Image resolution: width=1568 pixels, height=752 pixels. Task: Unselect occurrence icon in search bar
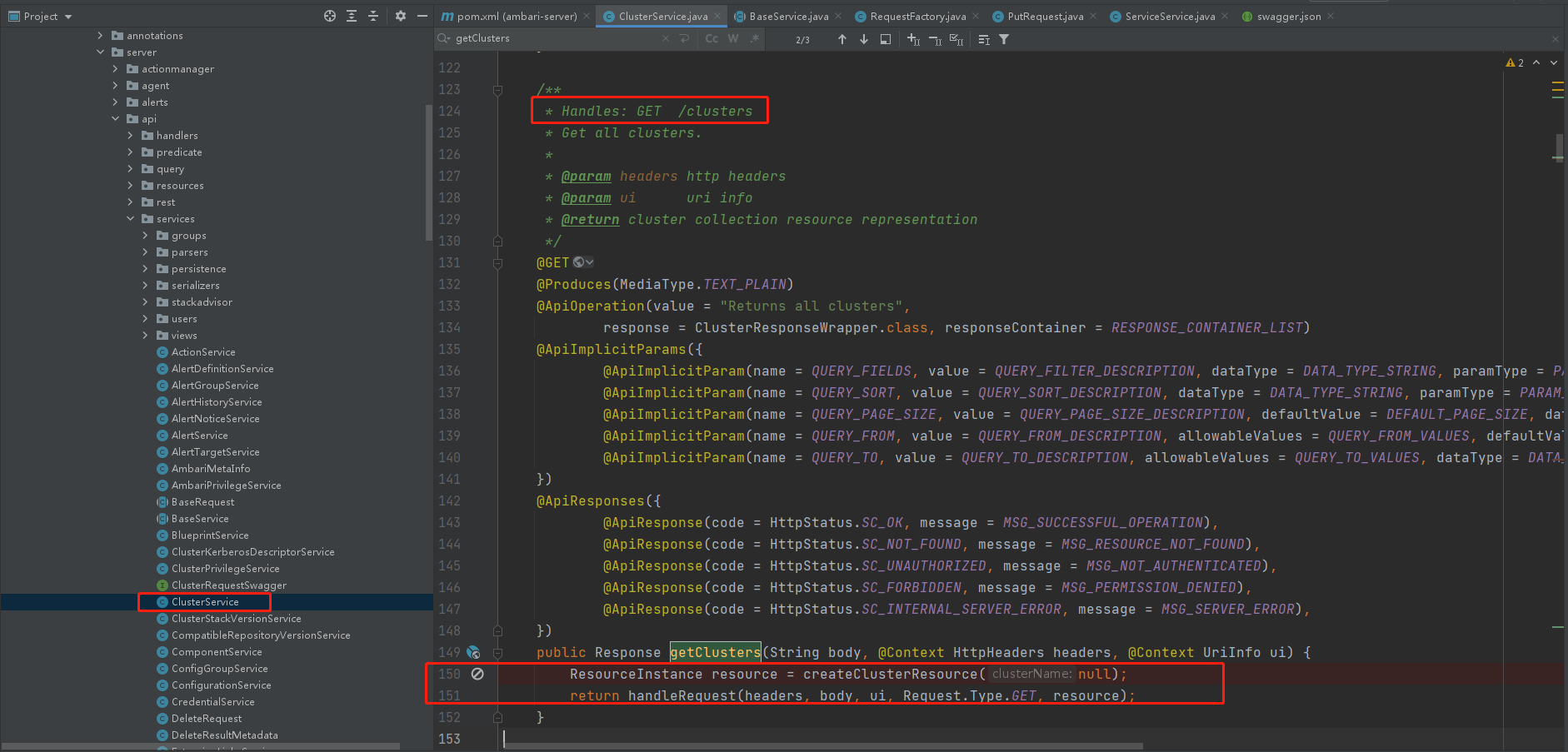coord(935,39)
